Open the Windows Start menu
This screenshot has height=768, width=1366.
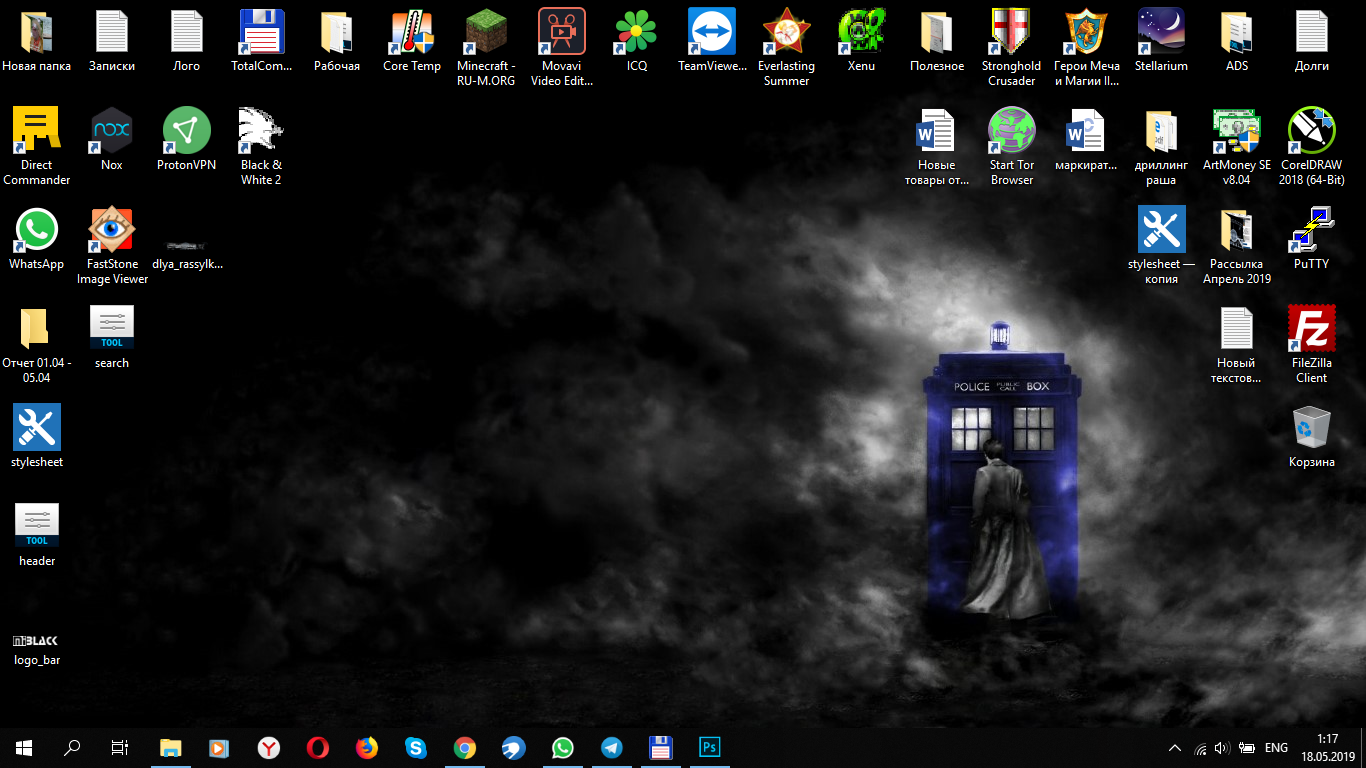[x=24, y=747]
